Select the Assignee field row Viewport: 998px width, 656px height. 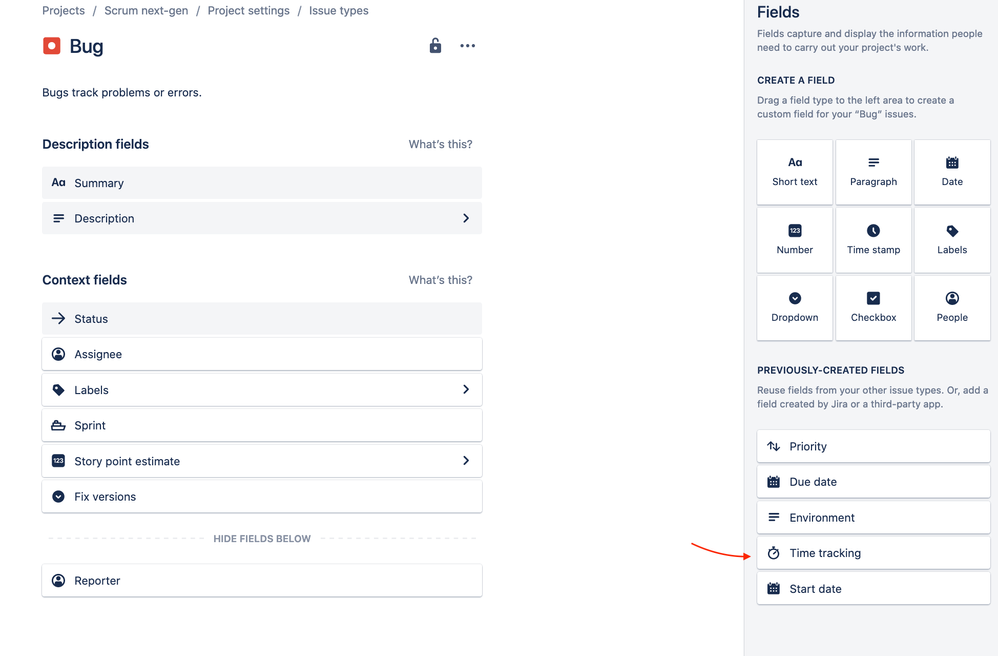(x=262, y=354)
